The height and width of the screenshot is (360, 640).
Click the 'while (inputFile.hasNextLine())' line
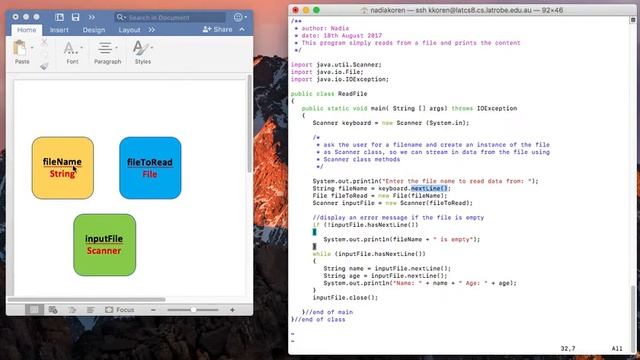(x=369, y=253)
